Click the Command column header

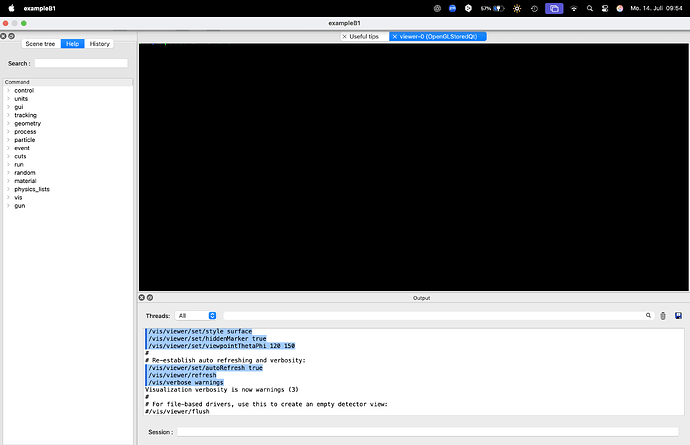[x=68, y=82]
